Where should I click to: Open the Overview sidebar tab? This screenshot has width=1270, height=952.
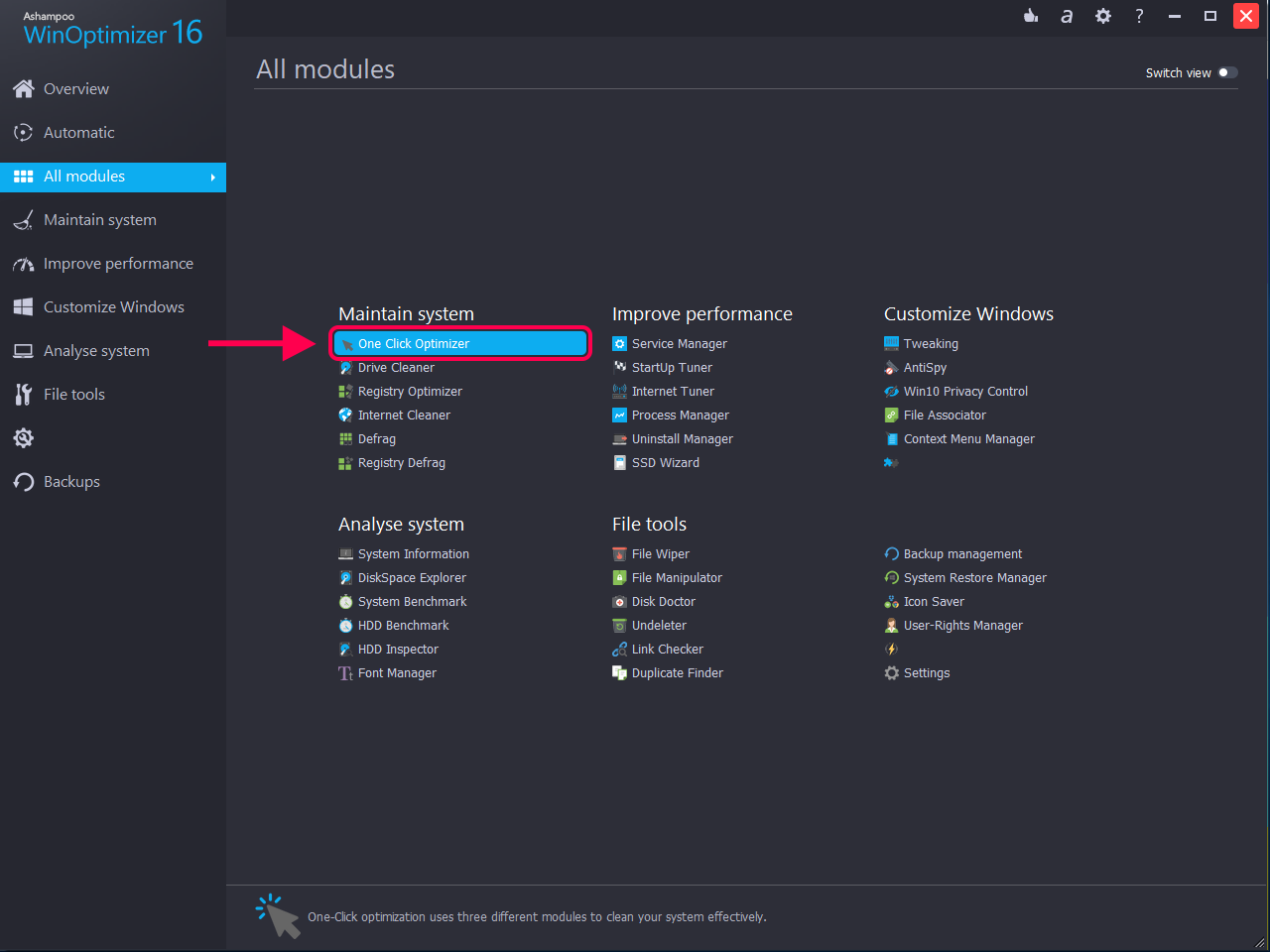75,89
